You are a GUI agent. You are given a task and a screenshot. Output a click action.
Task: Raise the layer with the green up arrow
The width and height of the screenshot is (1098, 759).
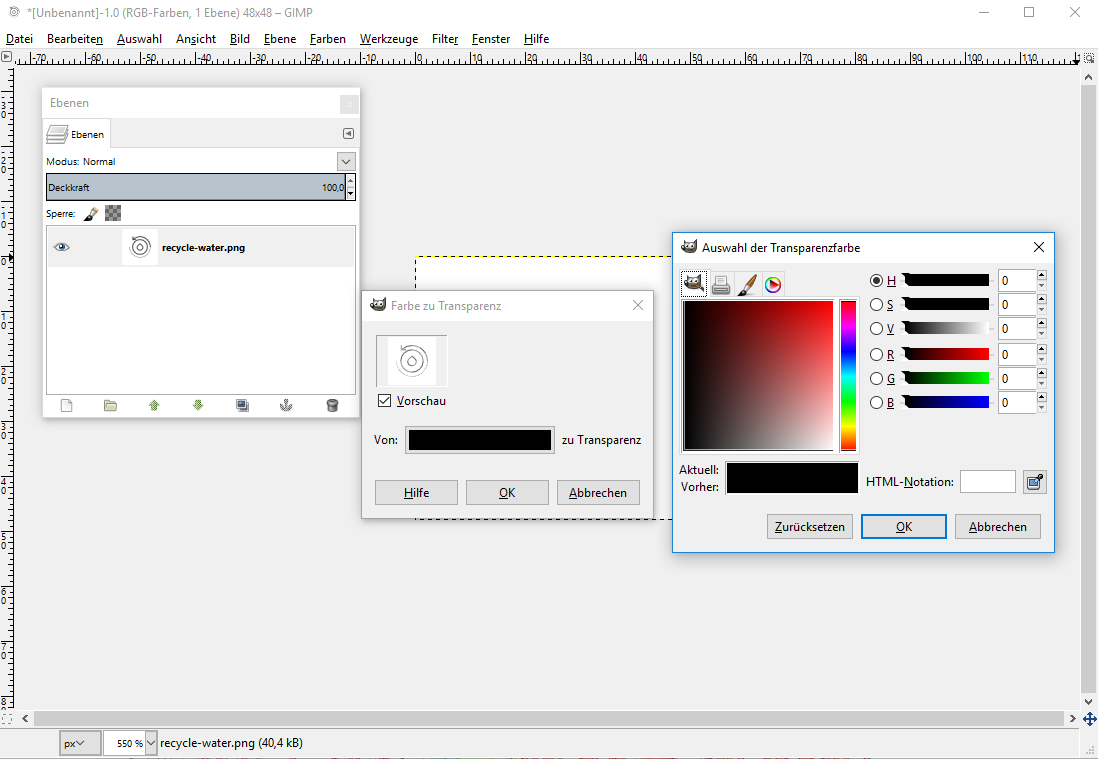(153, 405)
